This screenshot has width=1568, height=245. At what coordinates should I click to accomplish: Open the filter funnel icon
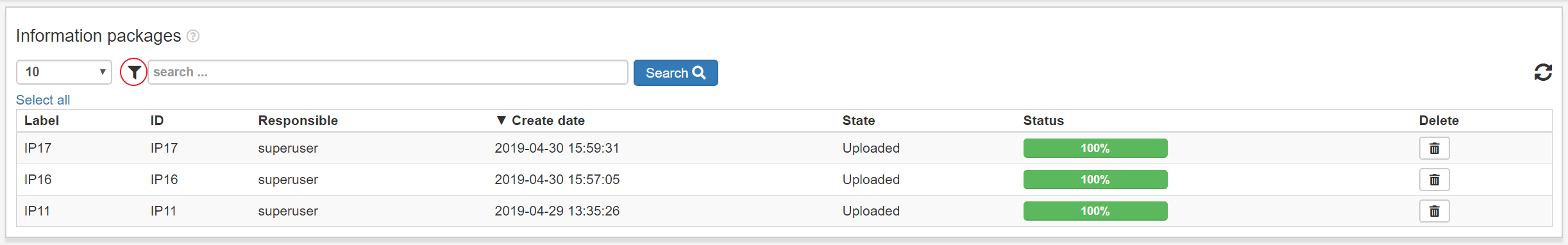tap(134, 72)
